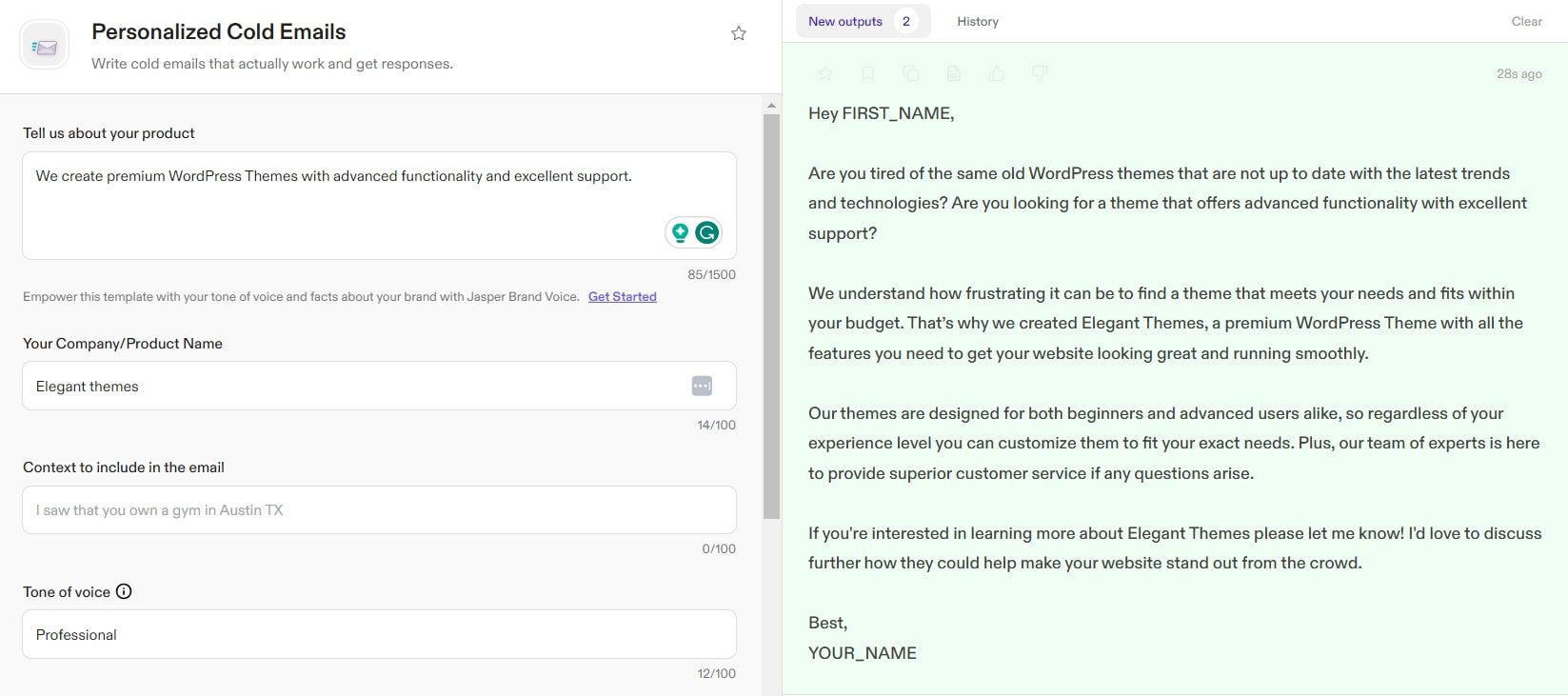Click the green lightbulb suggestion icon

coord(680,232)
